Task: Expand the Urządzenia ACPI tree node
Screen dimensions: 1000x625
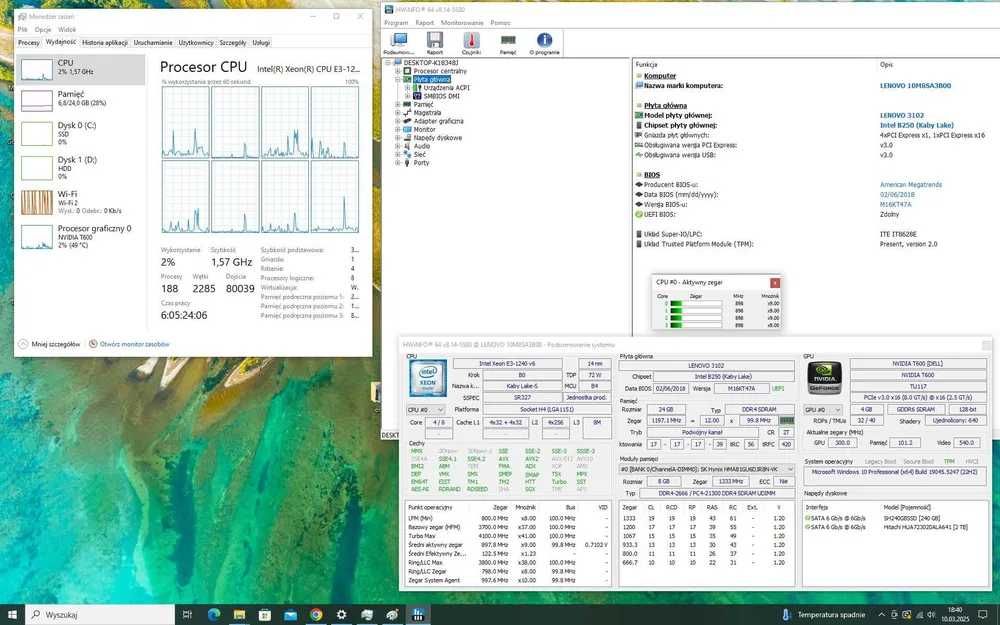Action: (x=408, y=87)
